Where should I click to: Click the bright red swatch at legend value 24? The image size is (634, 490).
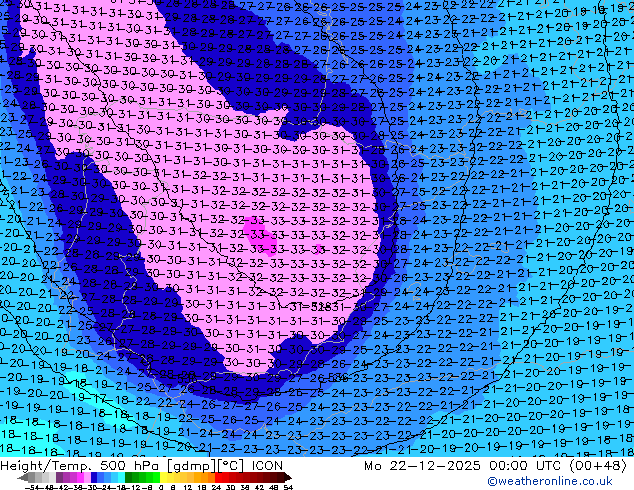(x=218, y=478)
